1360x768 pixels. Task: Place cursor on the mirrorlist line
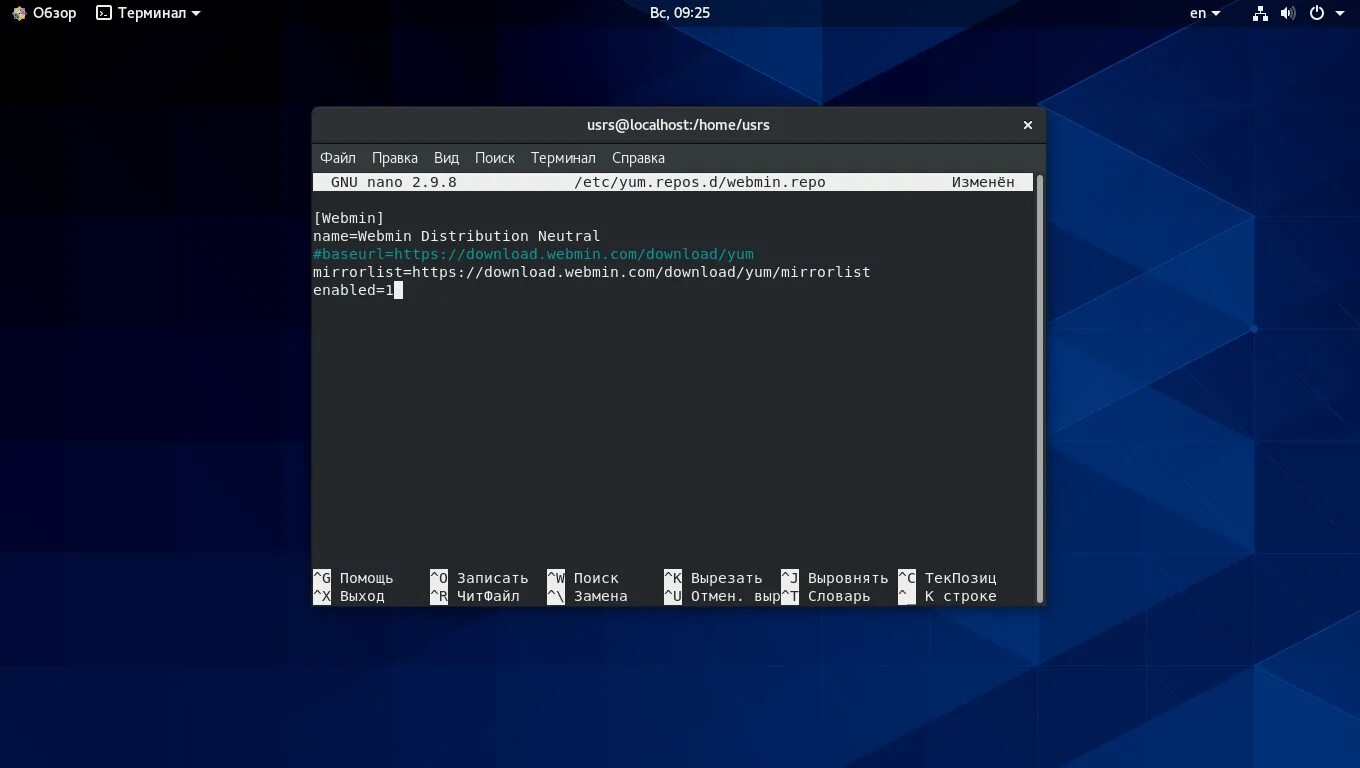592,272
